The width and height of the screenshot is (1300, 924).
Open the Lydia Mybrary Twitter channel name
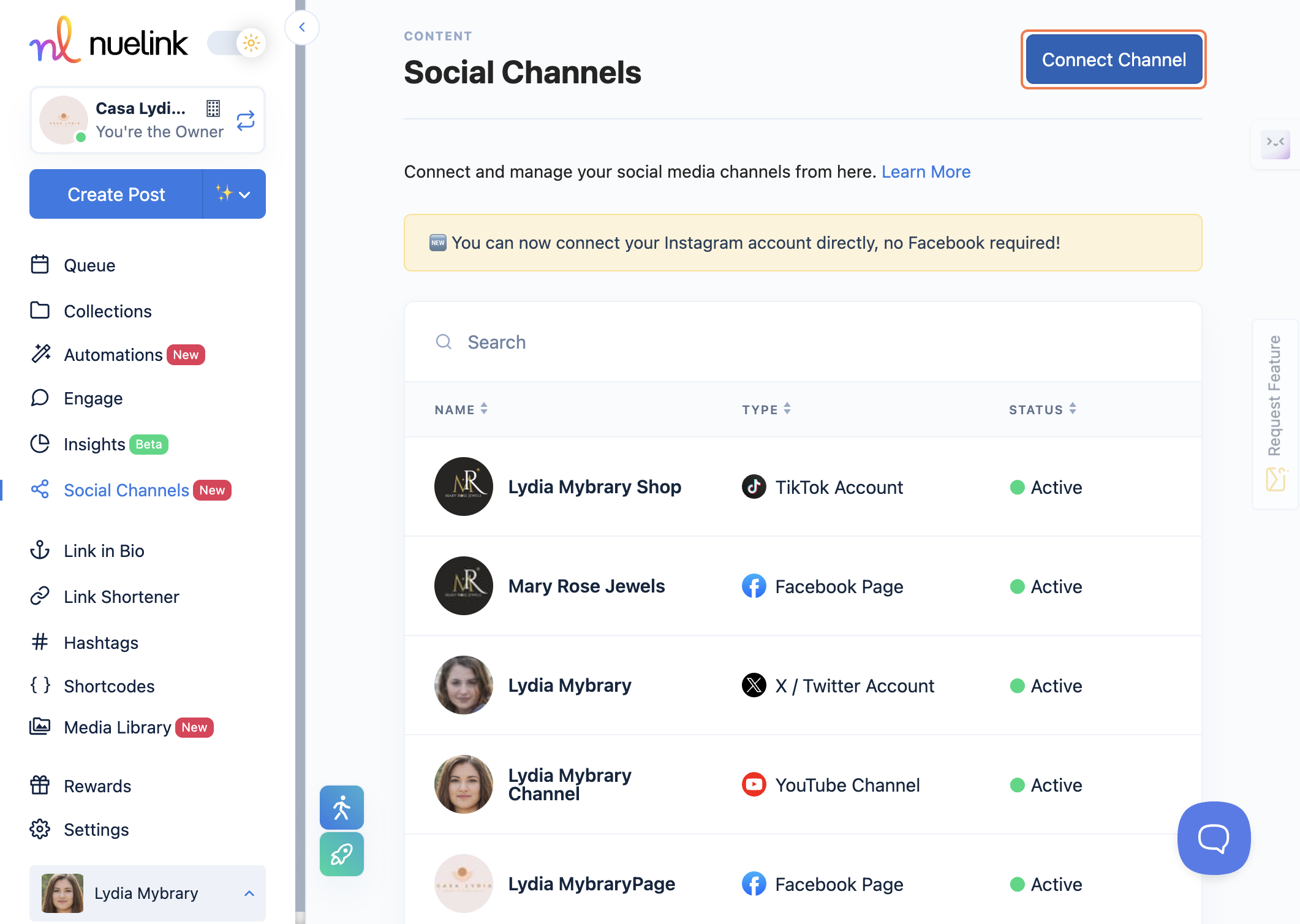570,685
